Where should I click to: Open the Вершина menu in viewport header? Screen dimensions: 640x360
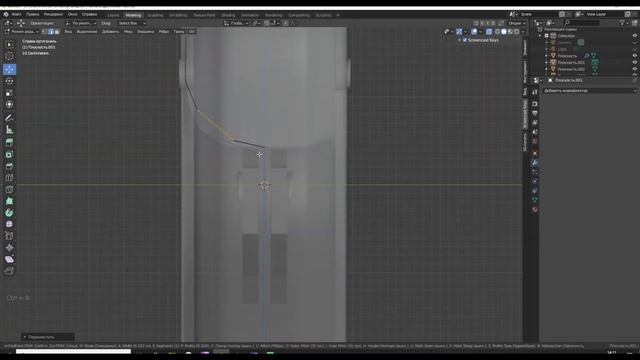coord(145,31)
